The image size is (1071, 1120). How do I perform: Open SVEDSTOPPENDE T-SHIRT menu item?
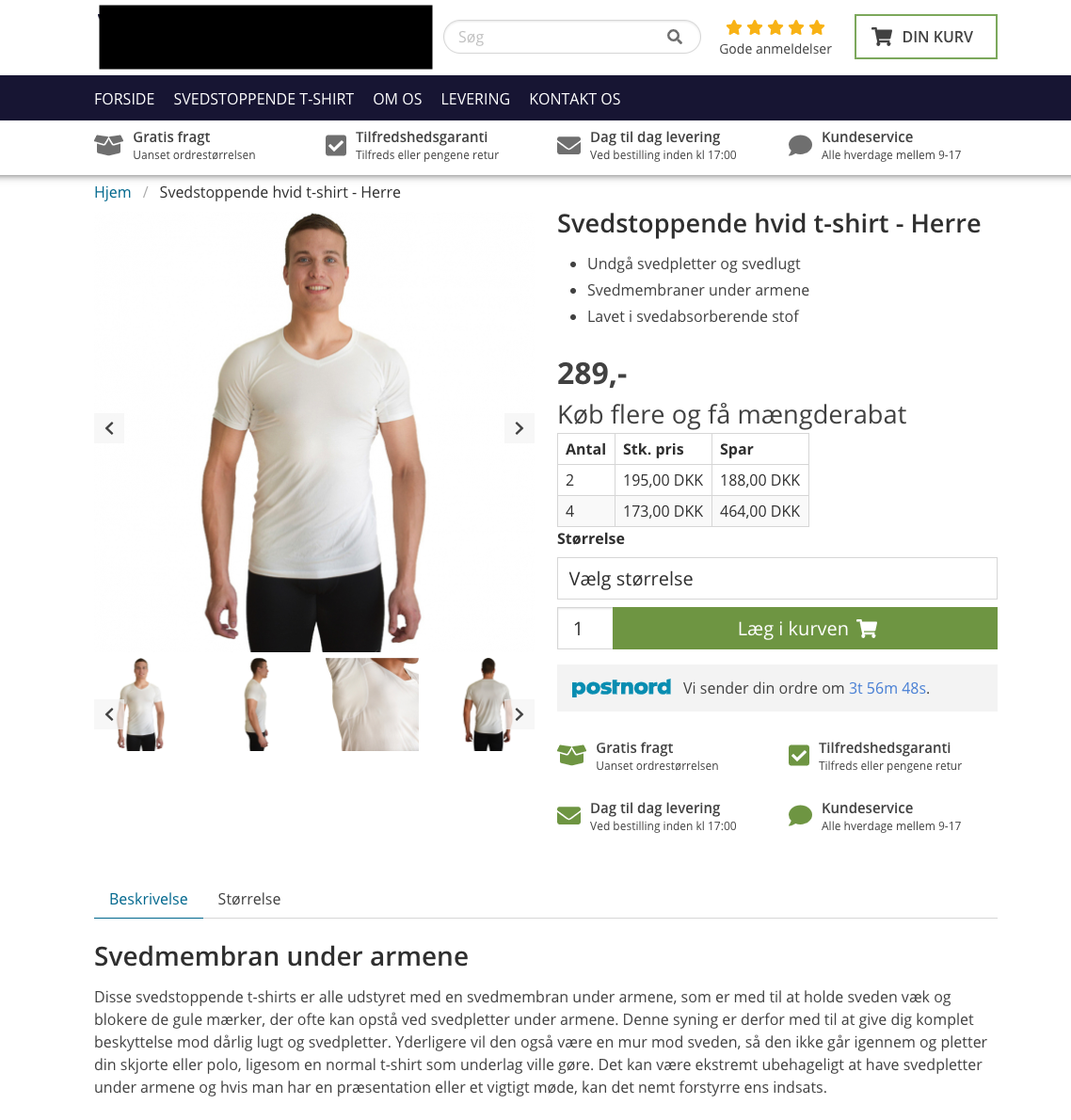tap(264, 99)
